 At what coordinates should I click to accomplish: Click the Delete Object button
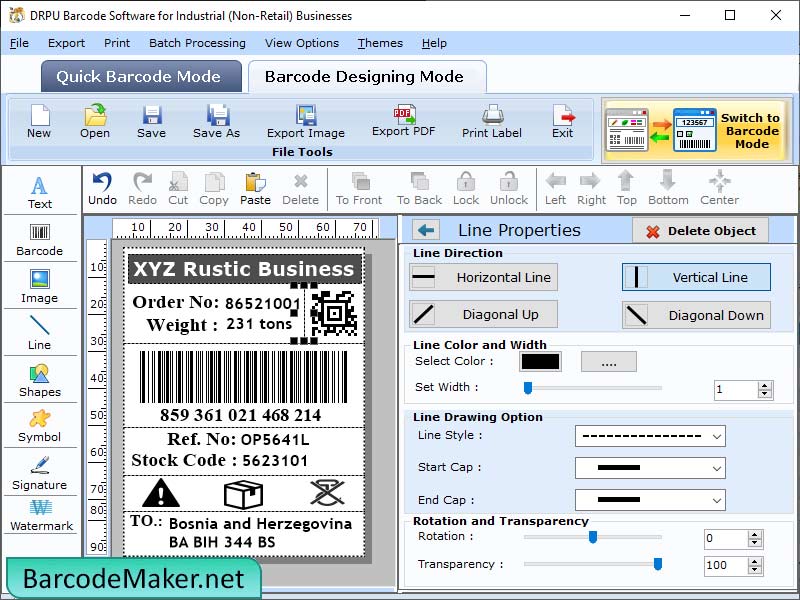700,230
